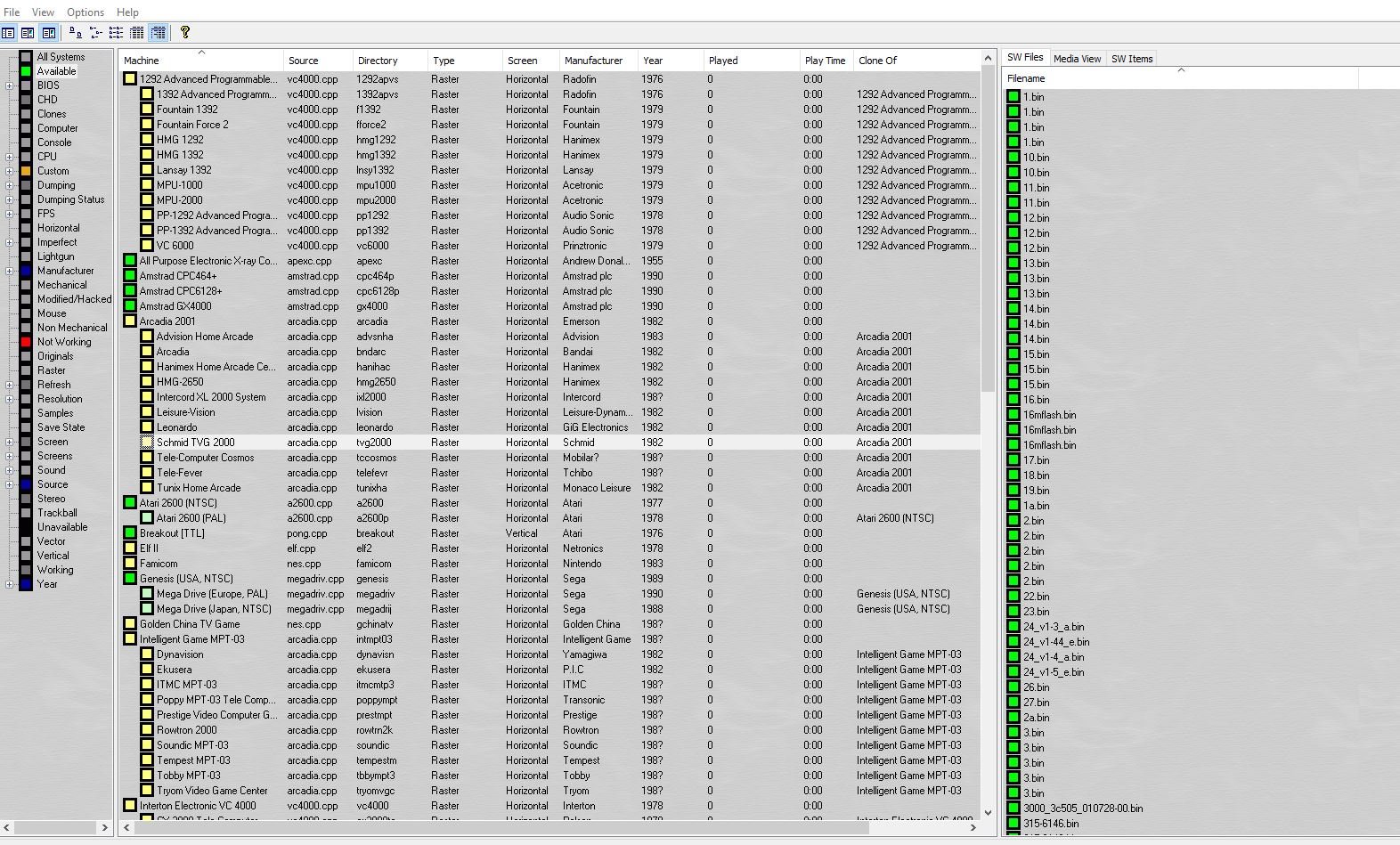The image size is (1400, 845).
Task: Select the Schmid TVG 2000 machine row
Action: coord(549,443)
